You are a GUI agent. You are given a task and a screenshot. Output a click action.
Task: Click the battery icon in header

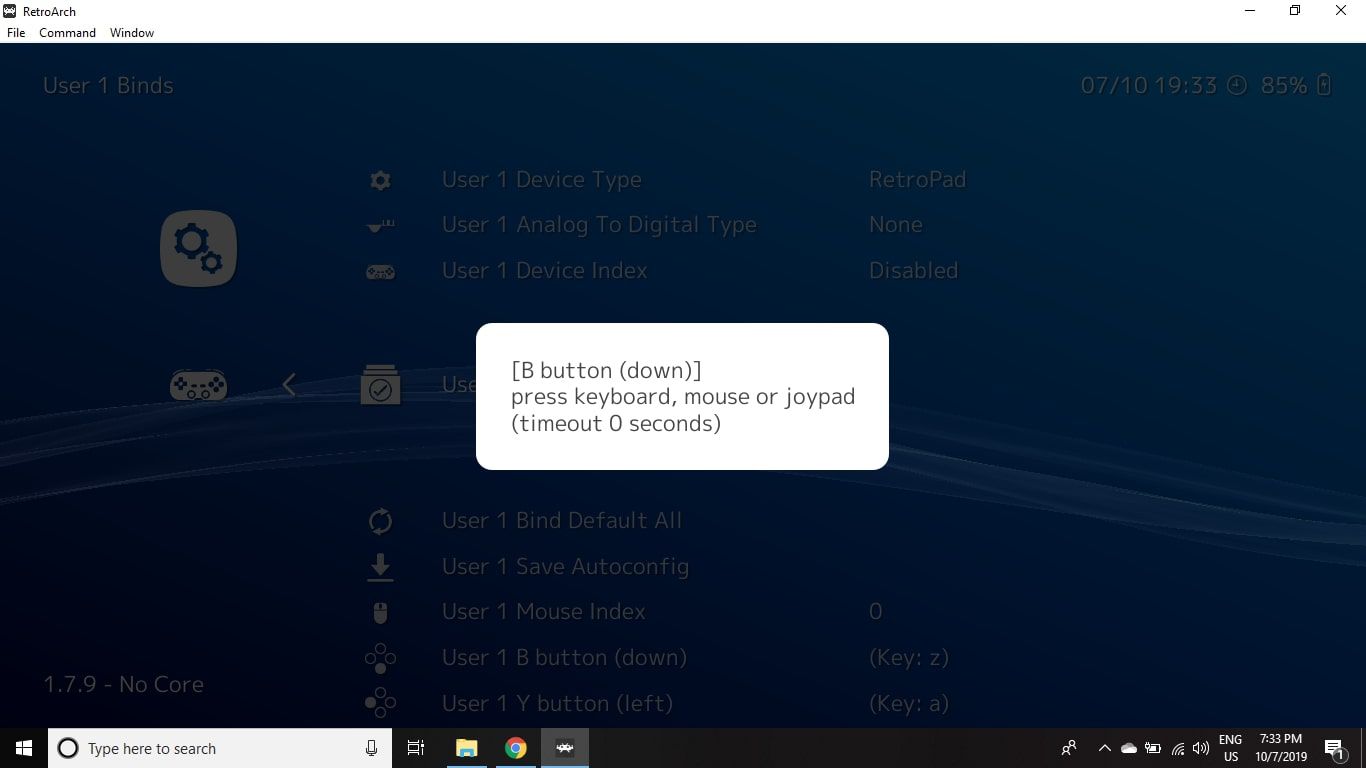click(1324, 85)
